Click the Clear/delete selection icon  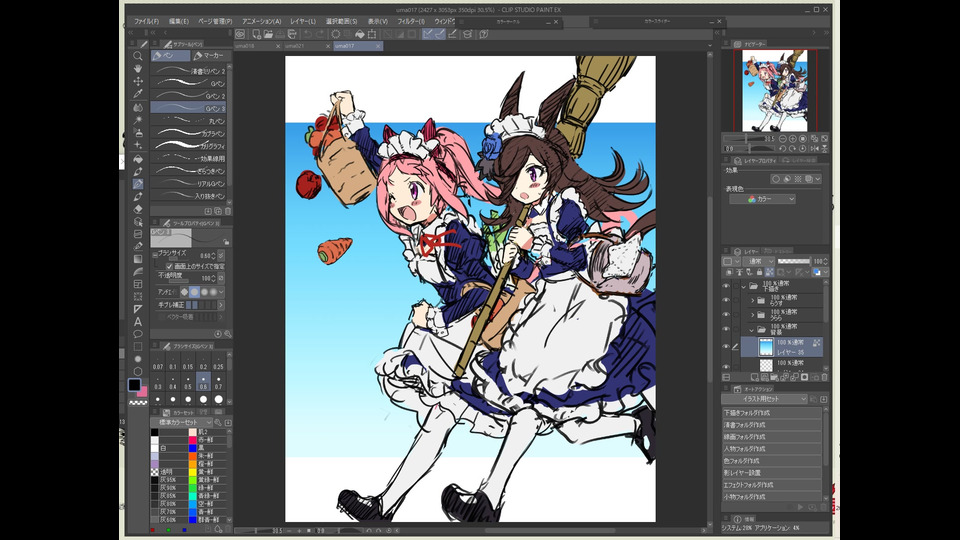point(336,34)
